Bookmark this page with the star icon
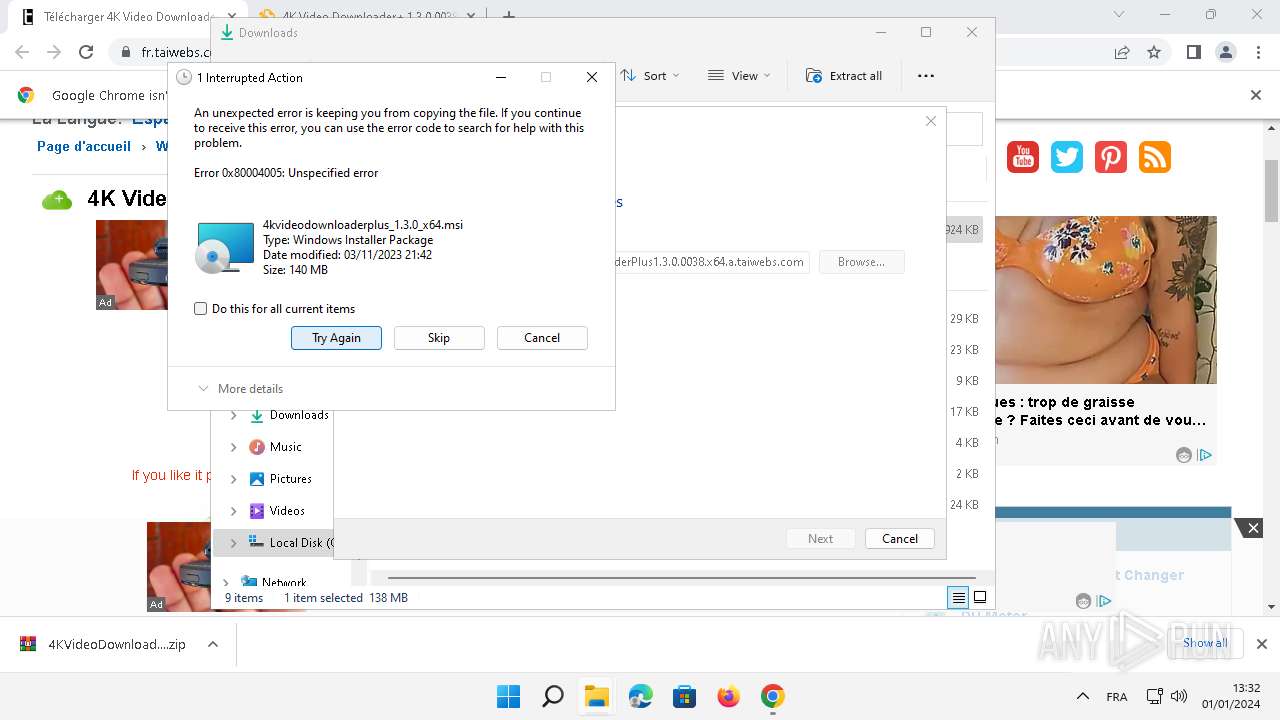 [1154, 52]
